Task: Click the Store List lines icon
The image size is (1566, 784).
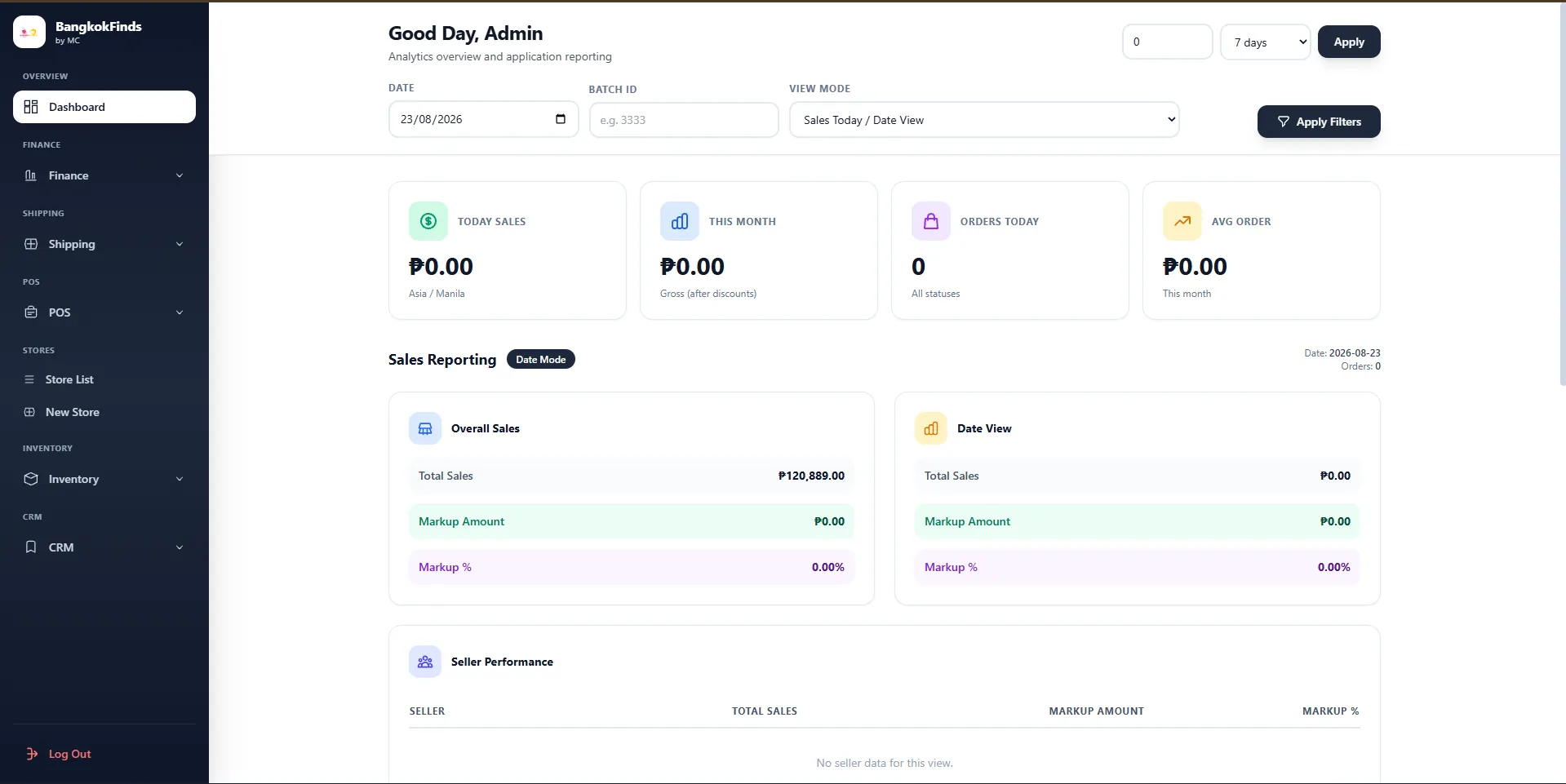Action: (29, 379)
